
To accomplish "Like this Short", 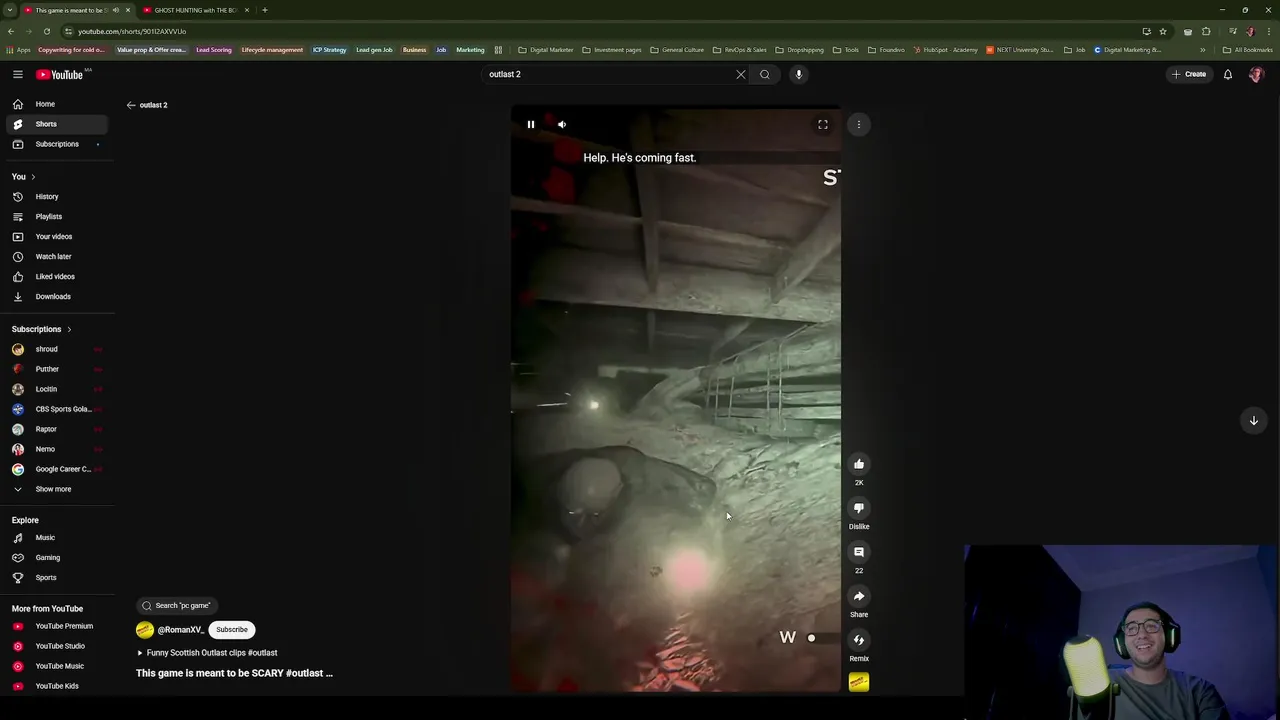I will (x=859, y=464).
